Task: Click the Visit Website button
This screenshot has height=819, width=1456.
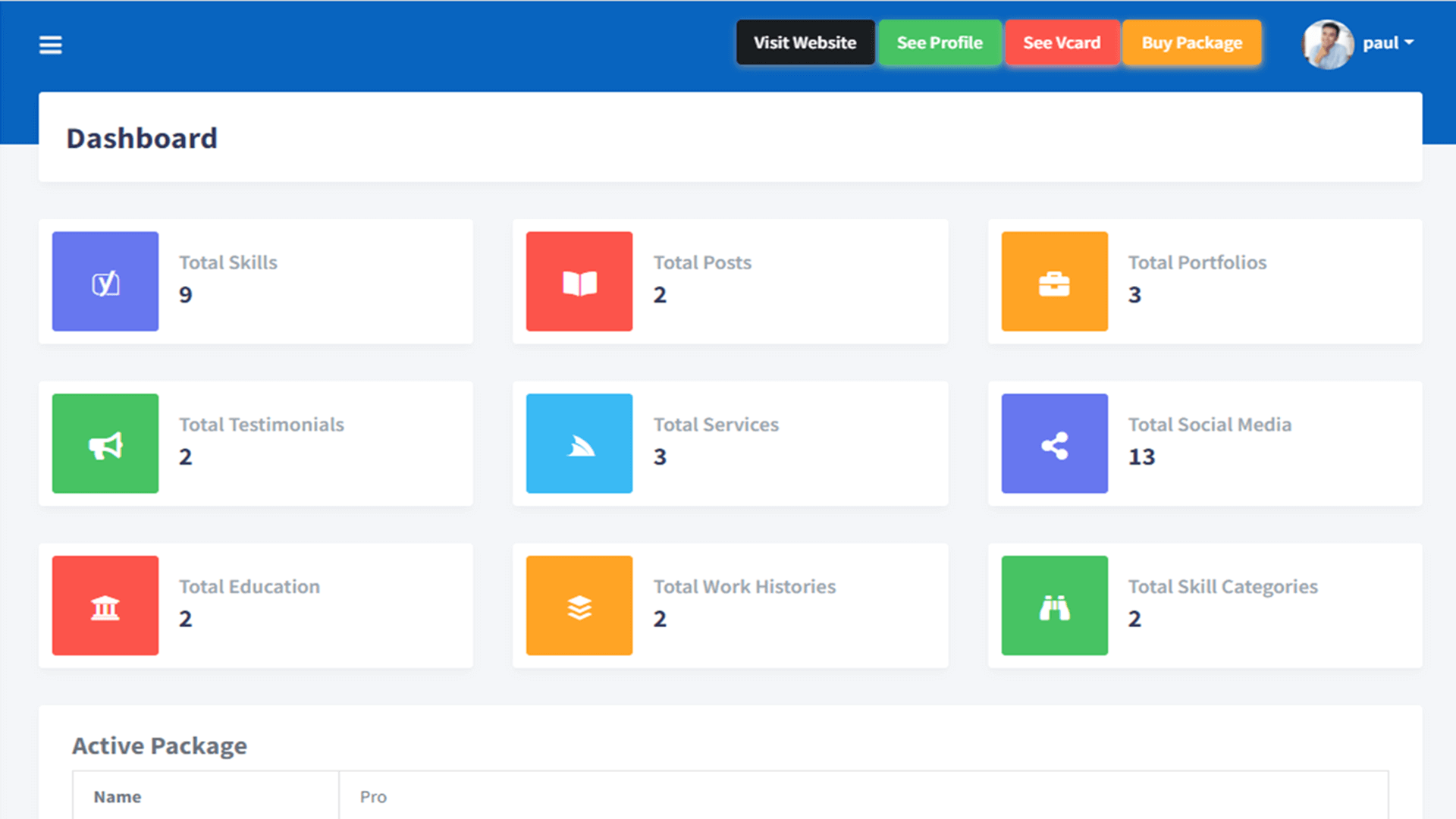Action: click(805, 42)
